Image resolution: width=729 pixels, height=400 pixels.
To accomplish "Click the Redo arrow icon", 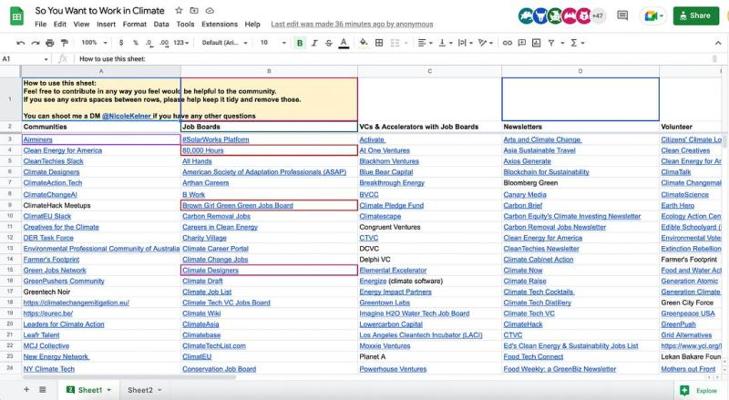I will point(35,43).
